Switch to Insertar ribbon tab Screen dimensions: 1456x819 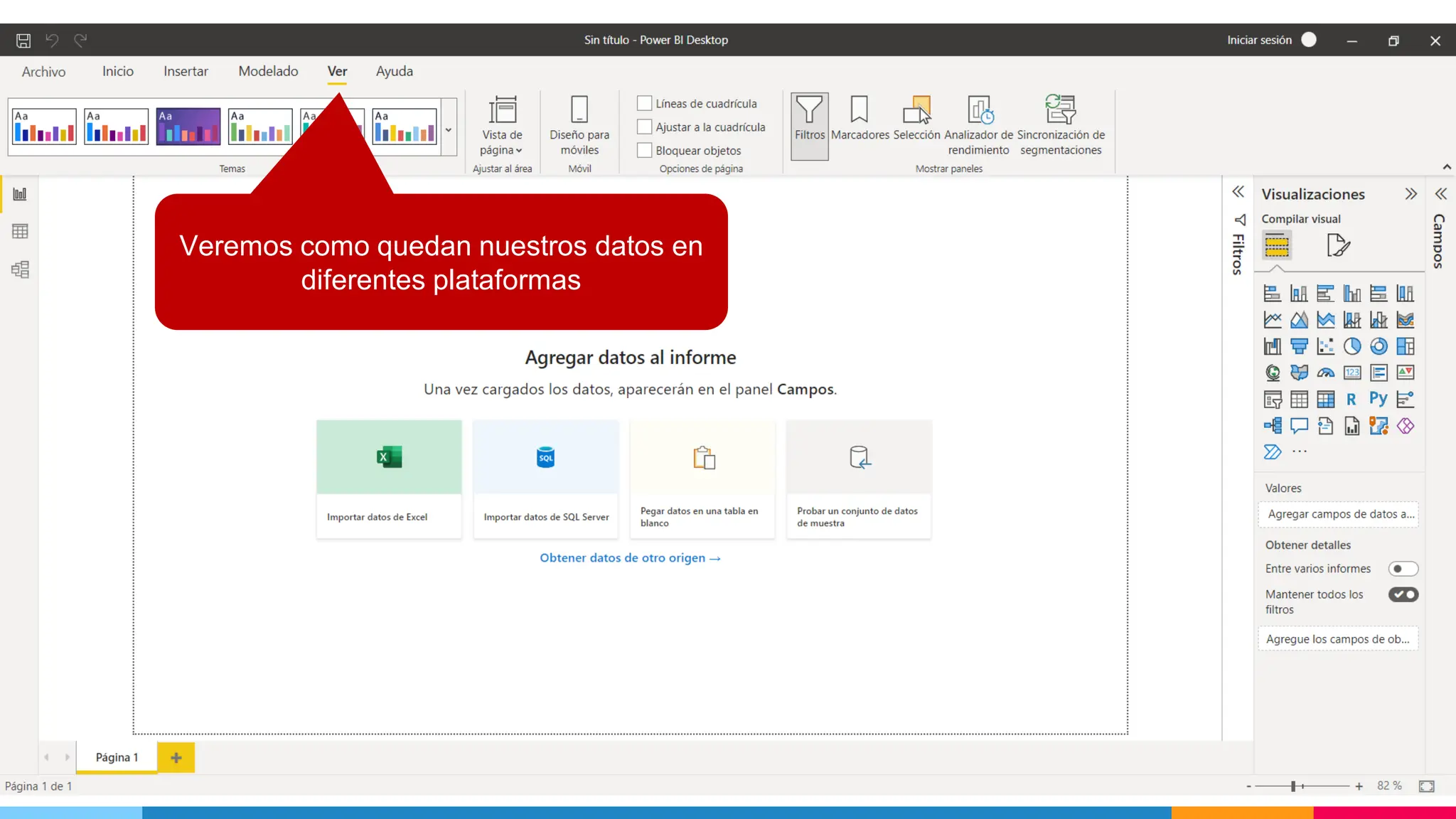(x=186, y=71)
